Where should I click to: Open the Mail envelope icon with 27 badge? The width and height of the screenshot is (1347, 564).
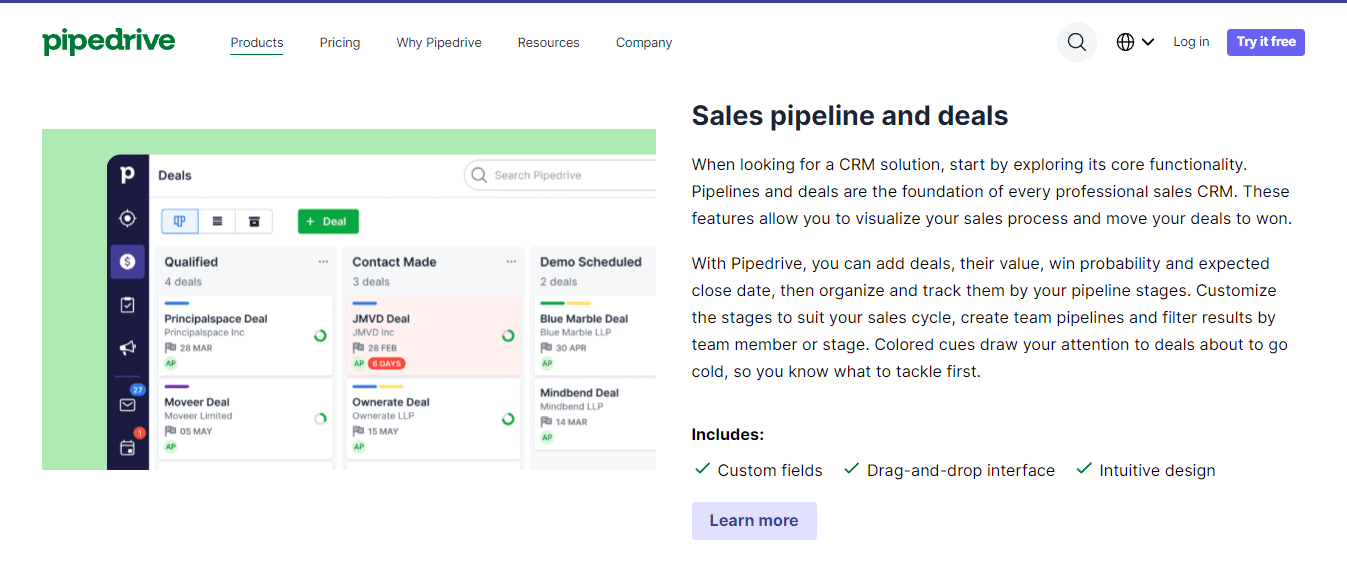128,404
